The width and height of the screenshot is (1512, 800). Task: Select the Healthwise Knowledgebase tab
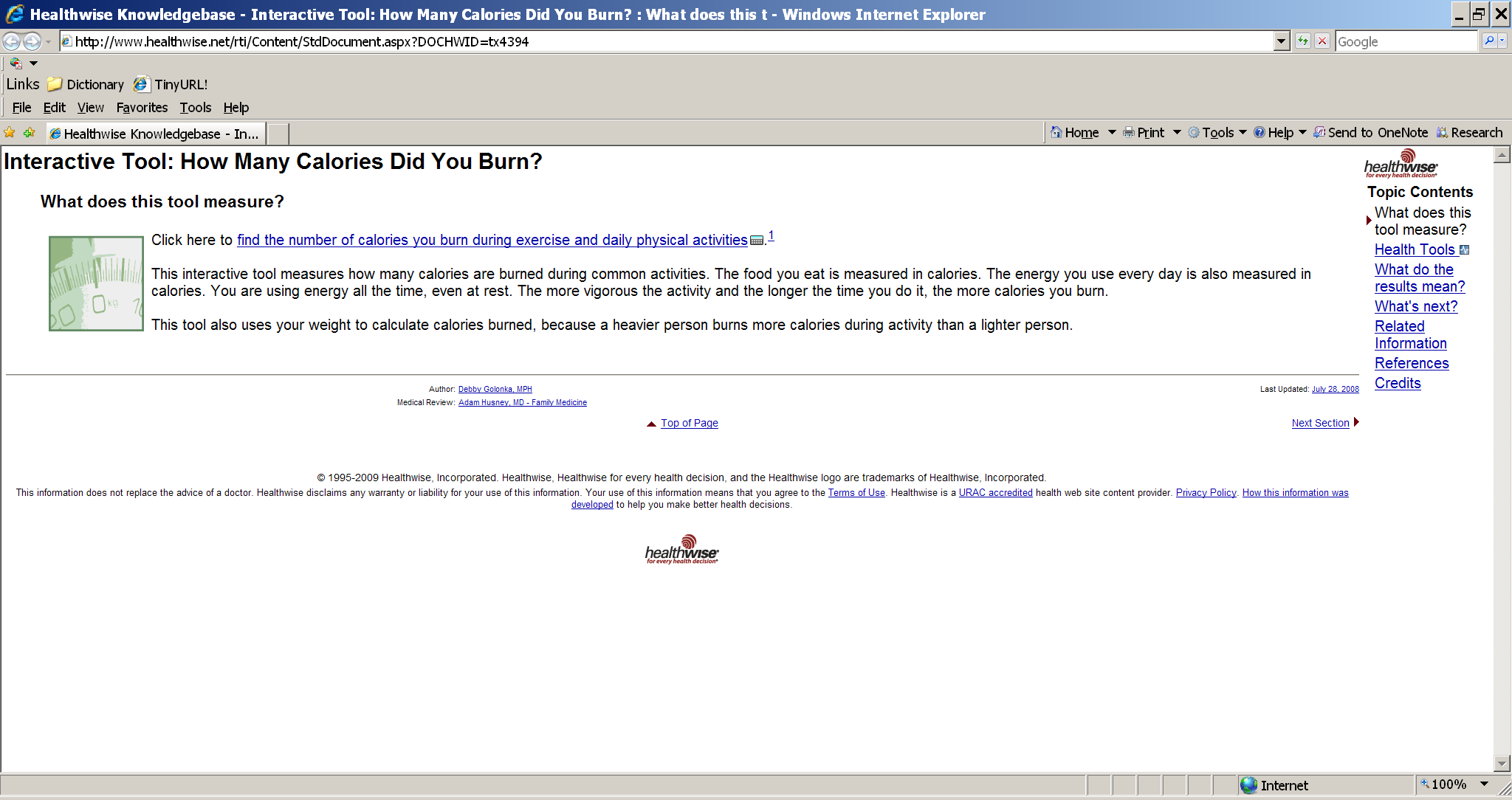(155, 134)
